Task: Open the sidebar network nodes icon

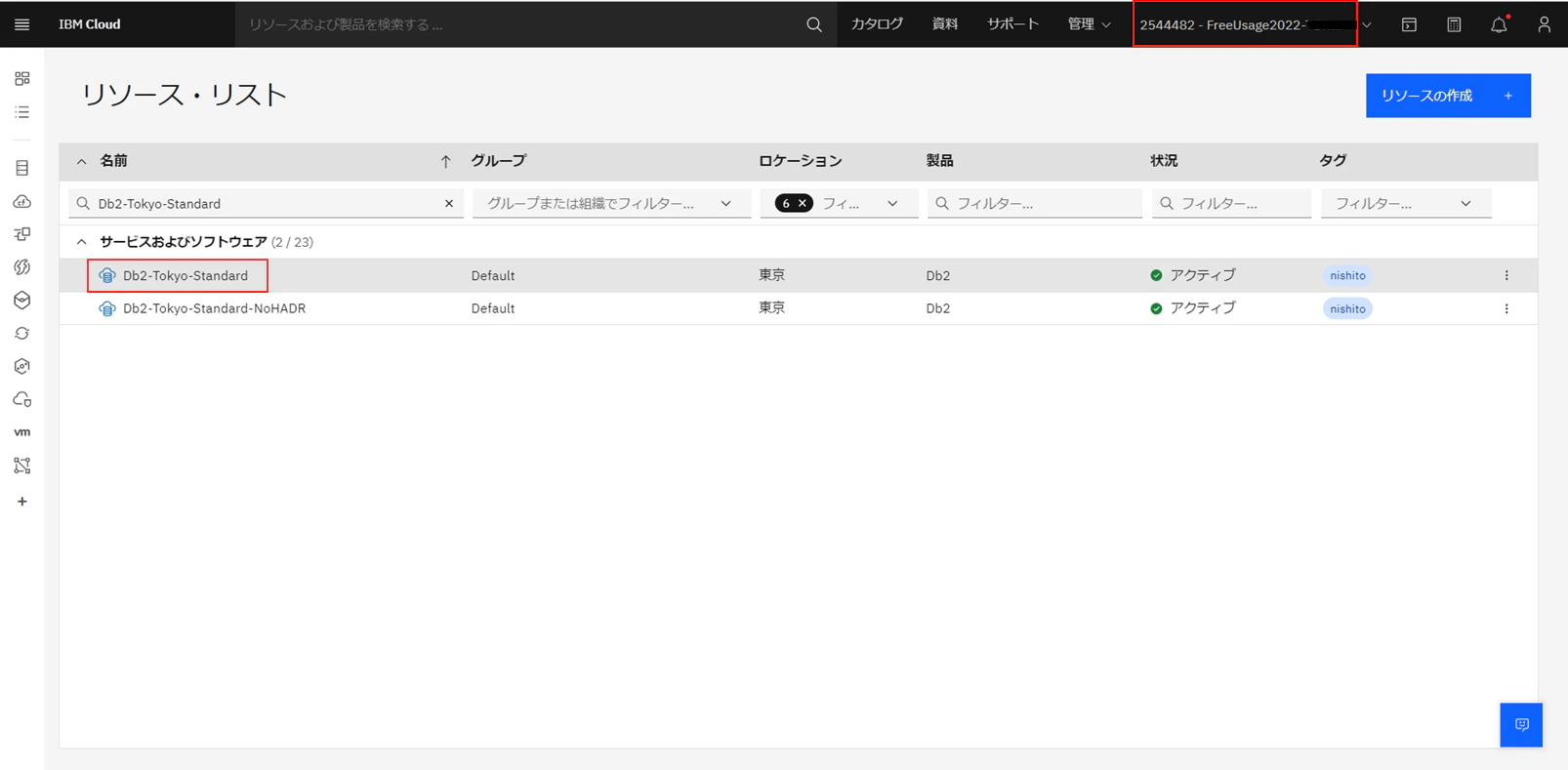Action: [x=21, y=466]
